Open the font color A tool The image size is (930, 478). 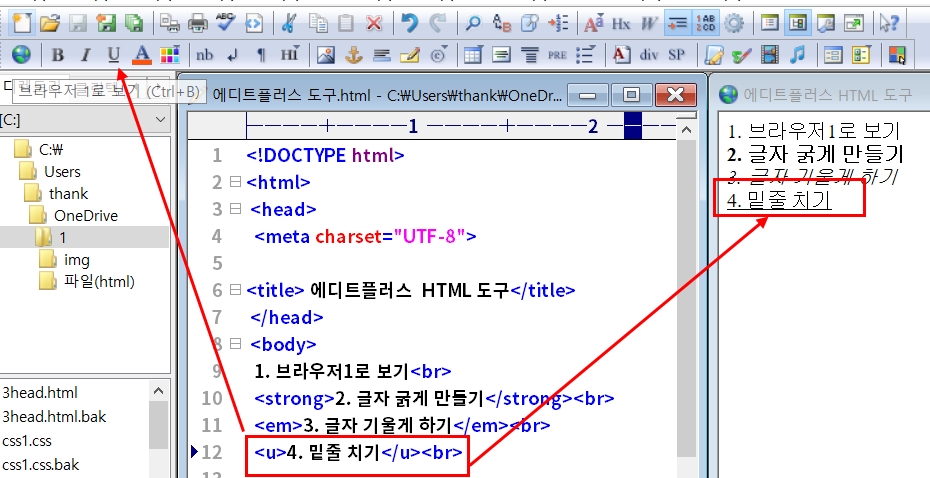click(141, 55)
